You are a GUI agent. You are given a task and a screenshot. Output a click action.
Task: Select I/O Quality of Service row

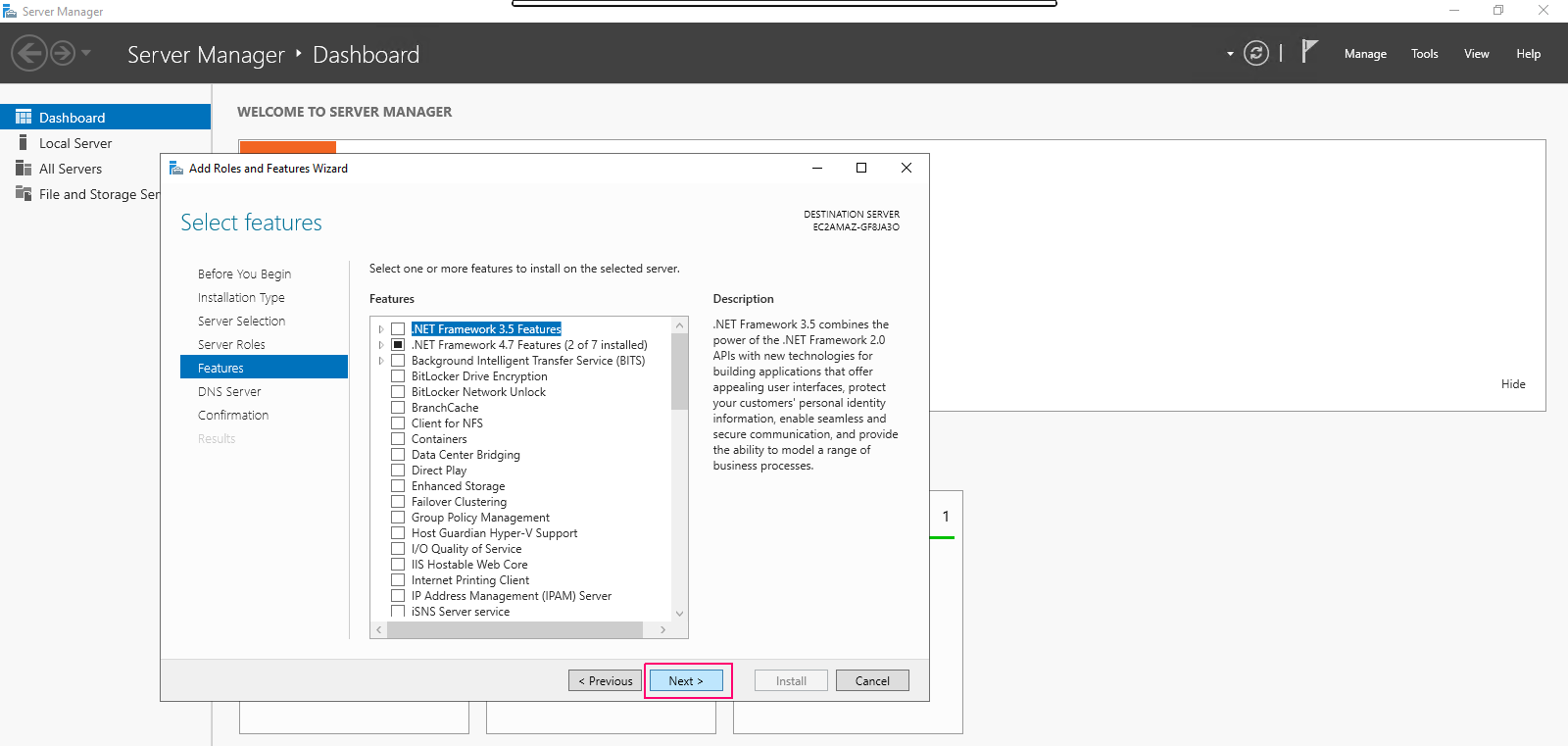(x=466, y=549)
